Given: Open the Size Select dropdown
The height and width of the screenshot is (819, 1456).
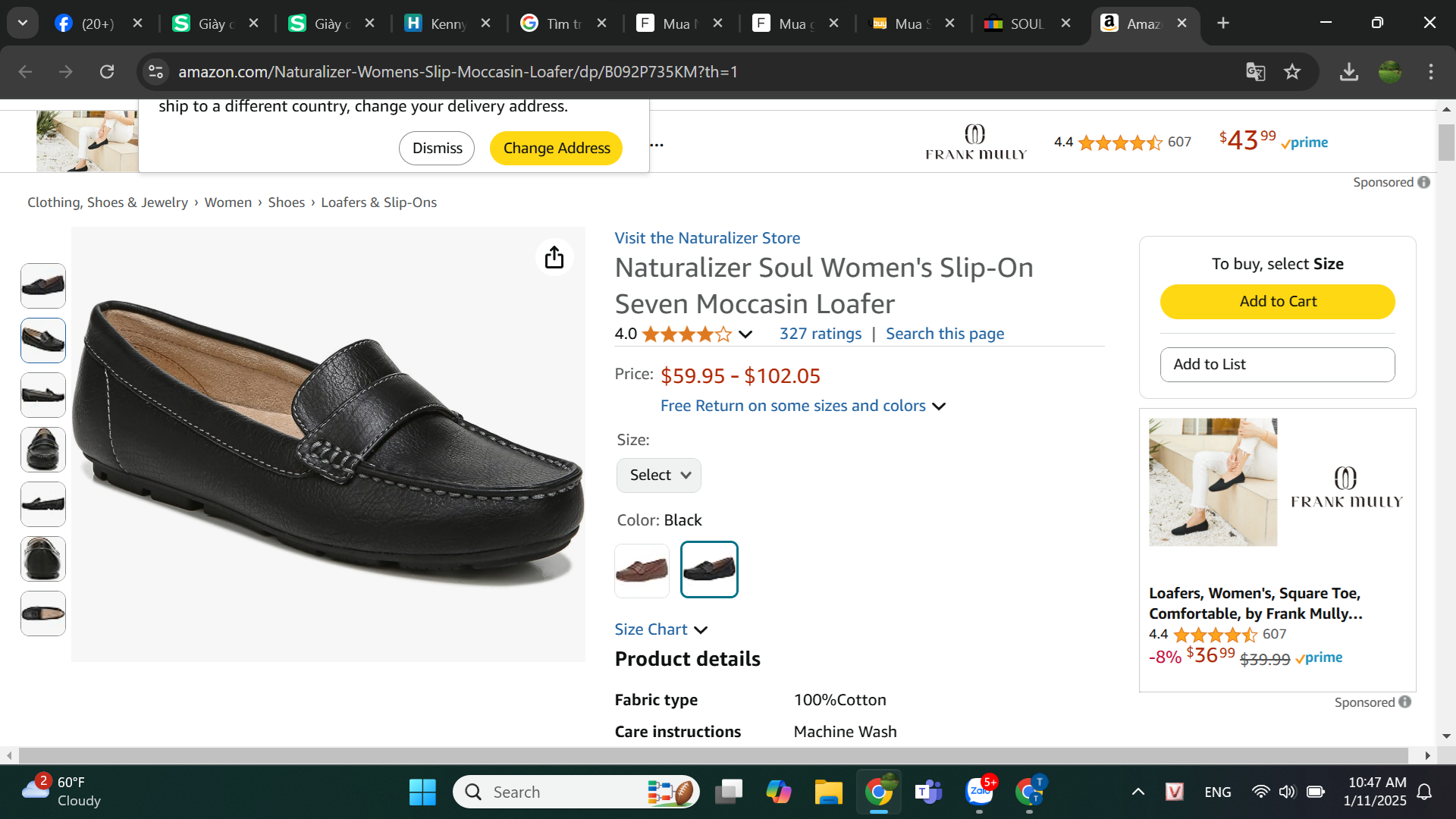Looking at the screenshot, I should pos(658,475).
